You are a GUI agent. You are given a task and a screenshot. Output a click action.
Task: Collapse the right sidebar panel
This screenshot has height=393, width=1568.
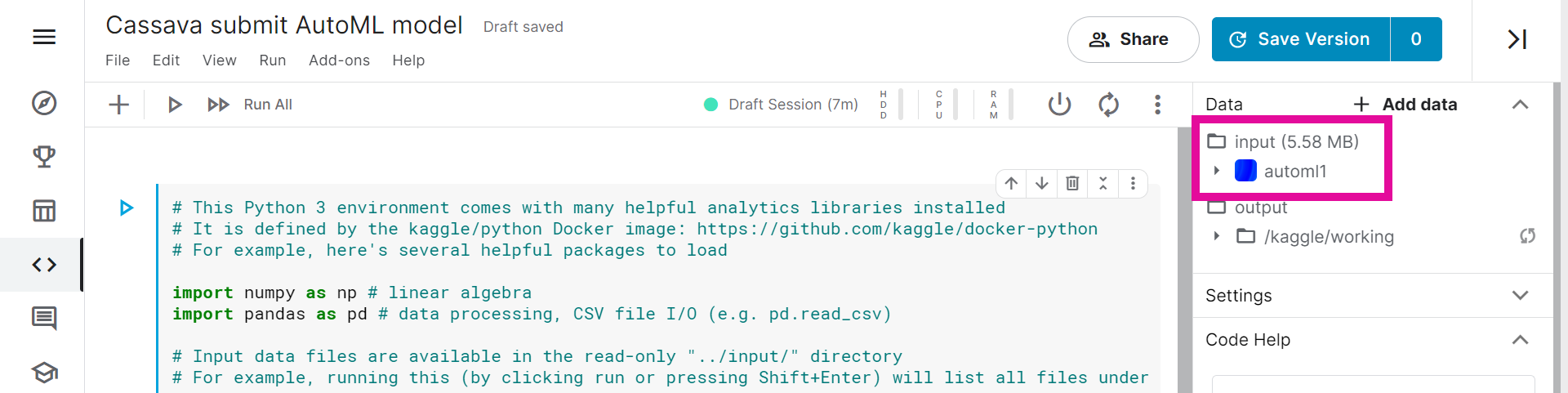(1517, 39)
